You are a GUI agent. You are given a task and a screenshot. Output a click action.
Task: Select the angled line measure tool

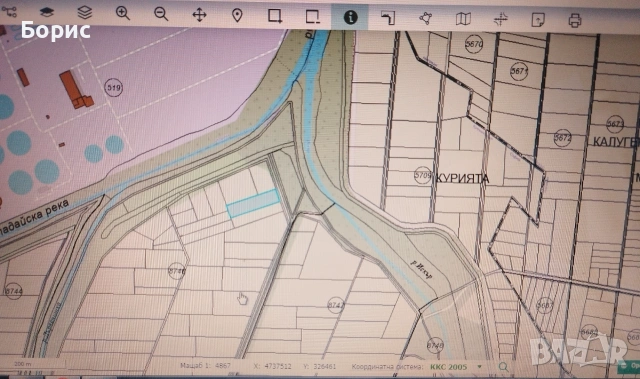tap(388, 18)
